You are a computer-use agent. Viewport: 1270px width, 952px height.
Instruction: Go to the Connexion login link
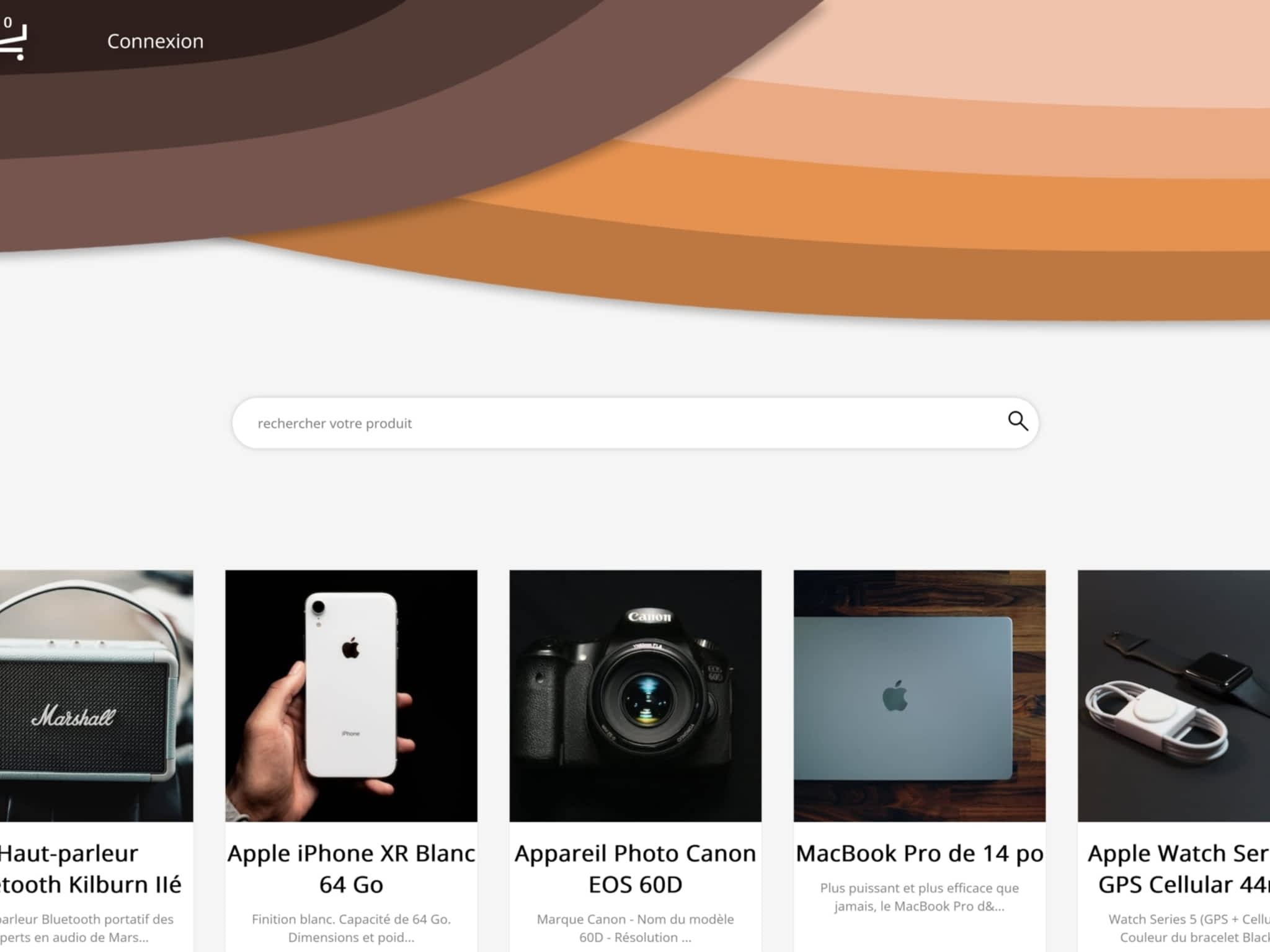[x=155, y=42]
